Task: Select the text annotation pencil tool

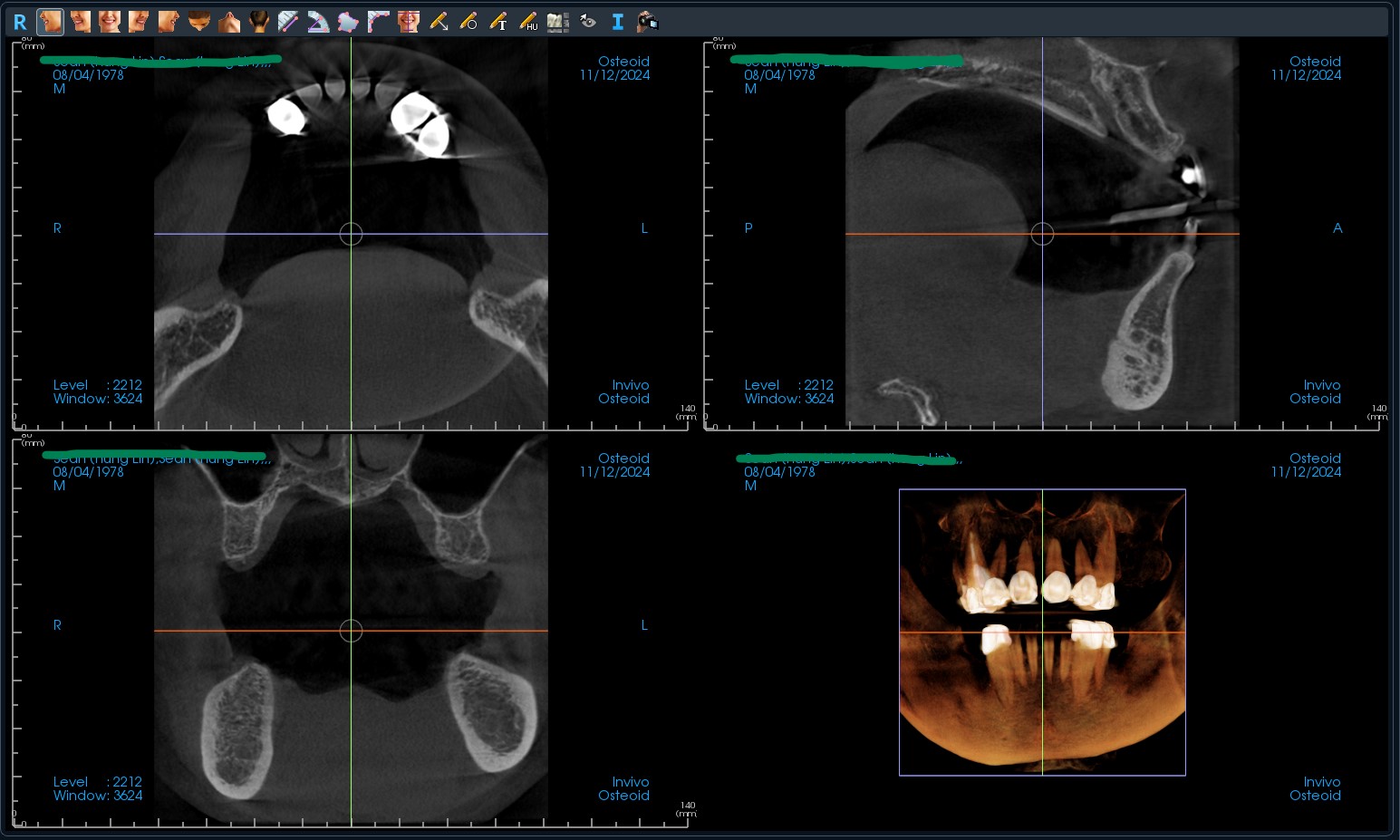Action: (498, 22)
